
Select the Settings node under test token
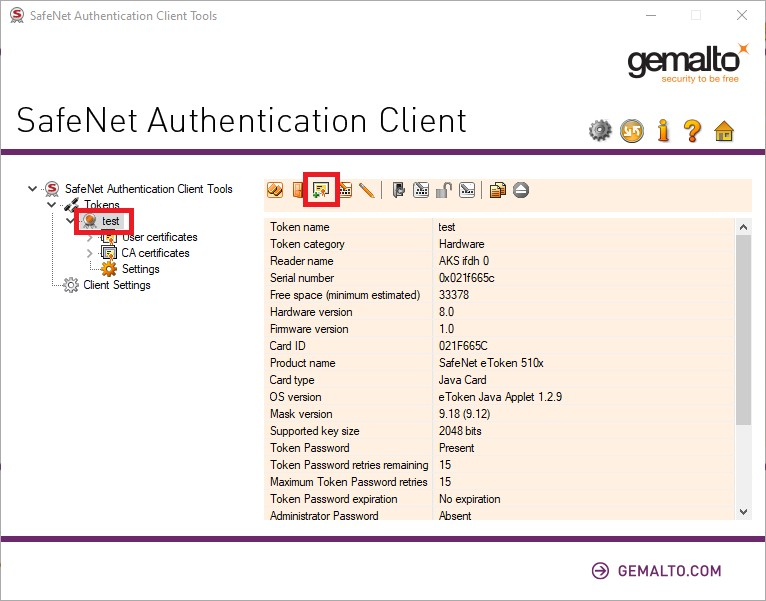click(x=140, y=269)
